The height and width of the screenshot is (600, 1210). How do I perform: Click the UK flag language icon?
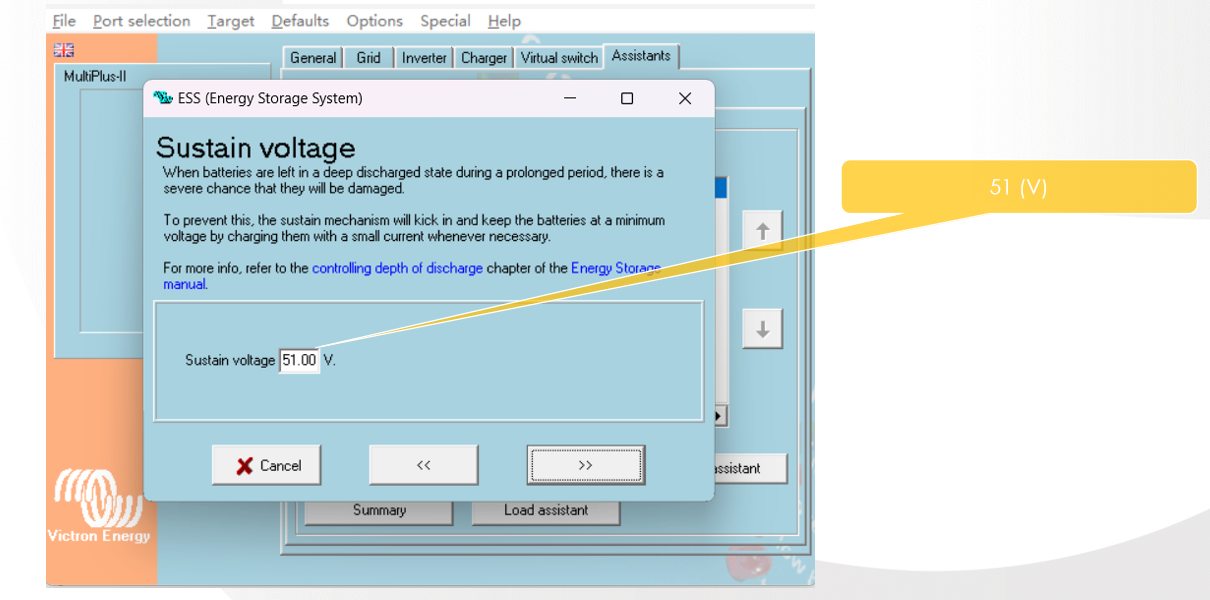tap(64, 50)
